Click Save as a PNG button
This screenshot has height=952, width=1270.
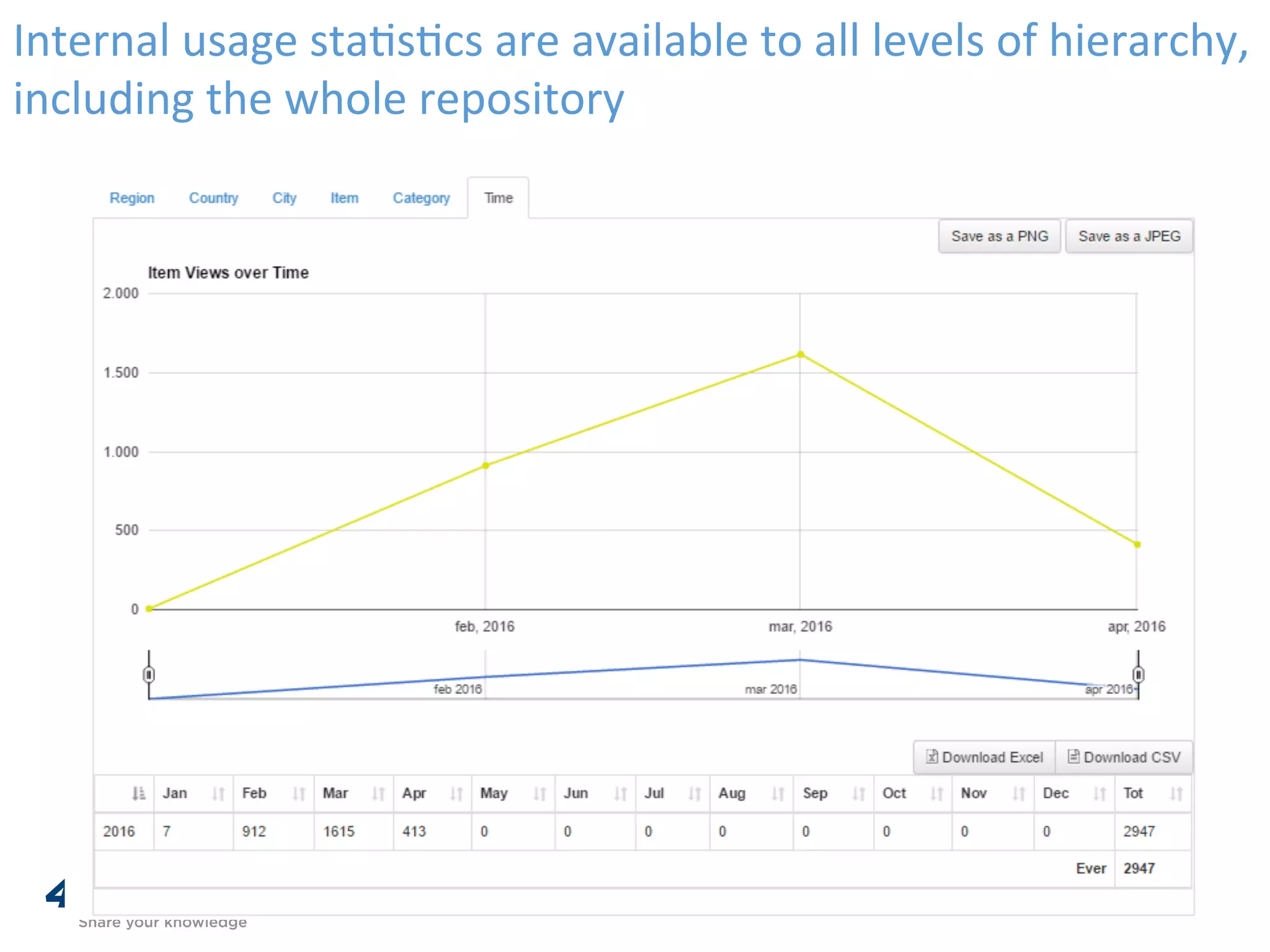pos(1000,236)
